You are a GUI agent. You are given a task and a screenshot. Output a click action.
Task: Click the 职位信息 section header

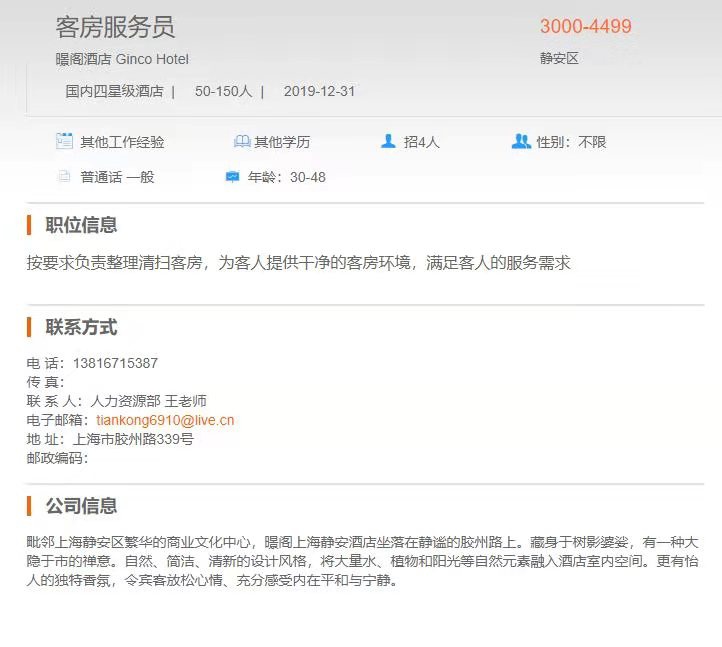point(81,225)
